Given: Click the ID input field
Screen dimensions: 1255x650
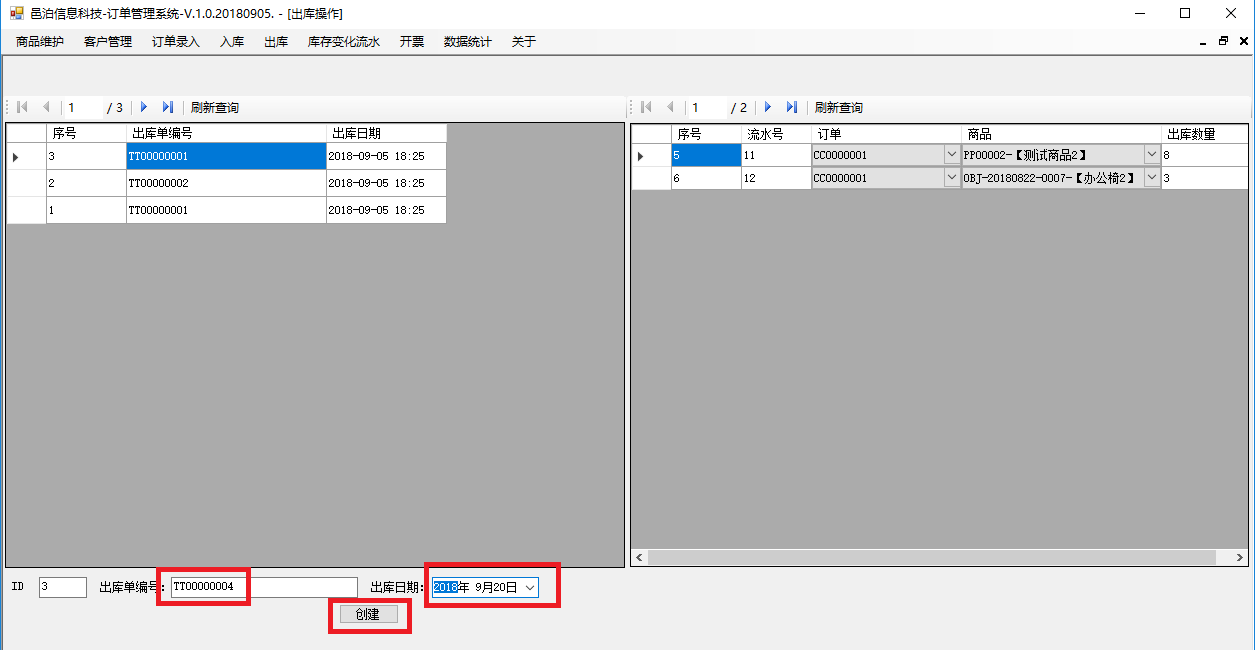Looking at the screenshot, I should [x=63, y=587].
